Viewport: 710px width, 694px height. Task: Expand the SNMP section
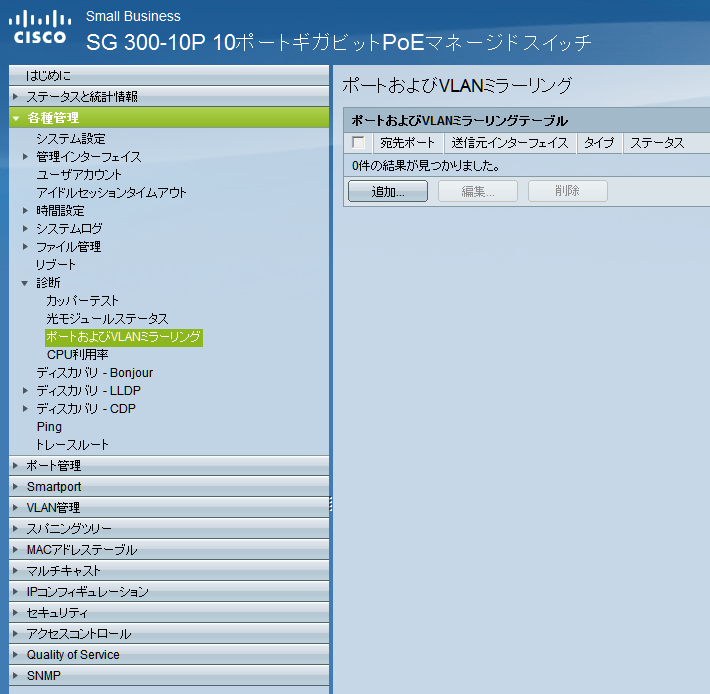click(169, 675)
